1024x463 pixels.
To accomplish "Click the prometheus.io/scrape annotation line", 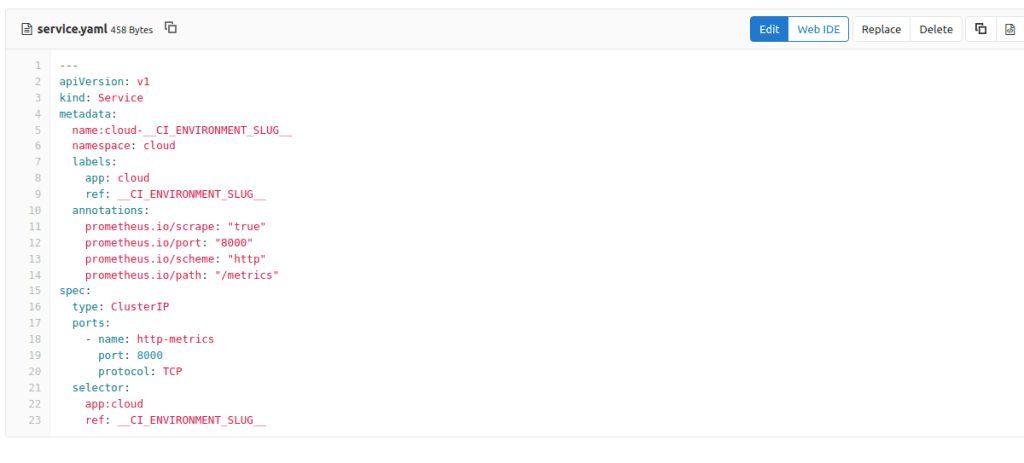I will point(175,227).
